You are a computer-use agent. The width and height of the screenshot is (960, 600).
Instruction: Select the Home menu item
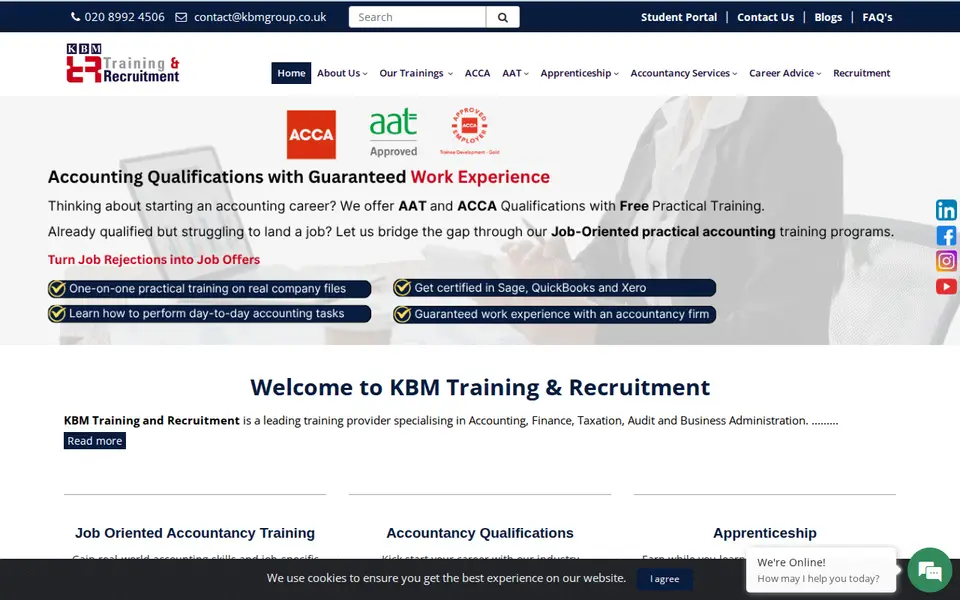tap(291, 73)
